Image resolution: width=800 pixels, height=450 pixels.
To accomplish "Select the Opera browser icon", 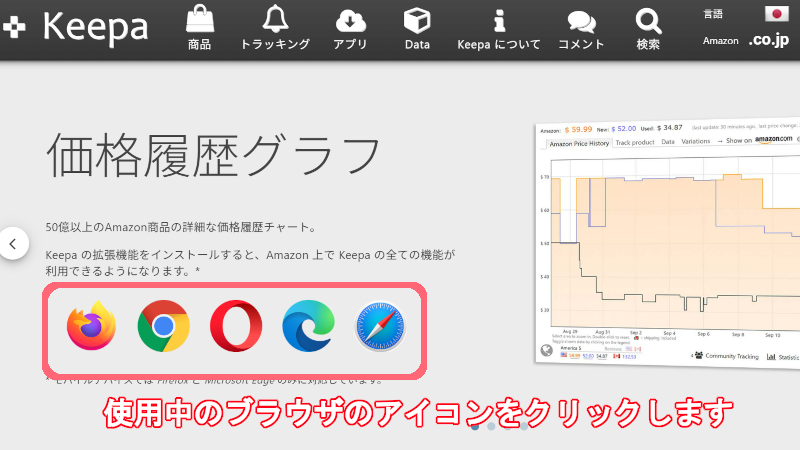I will [236, 327].
